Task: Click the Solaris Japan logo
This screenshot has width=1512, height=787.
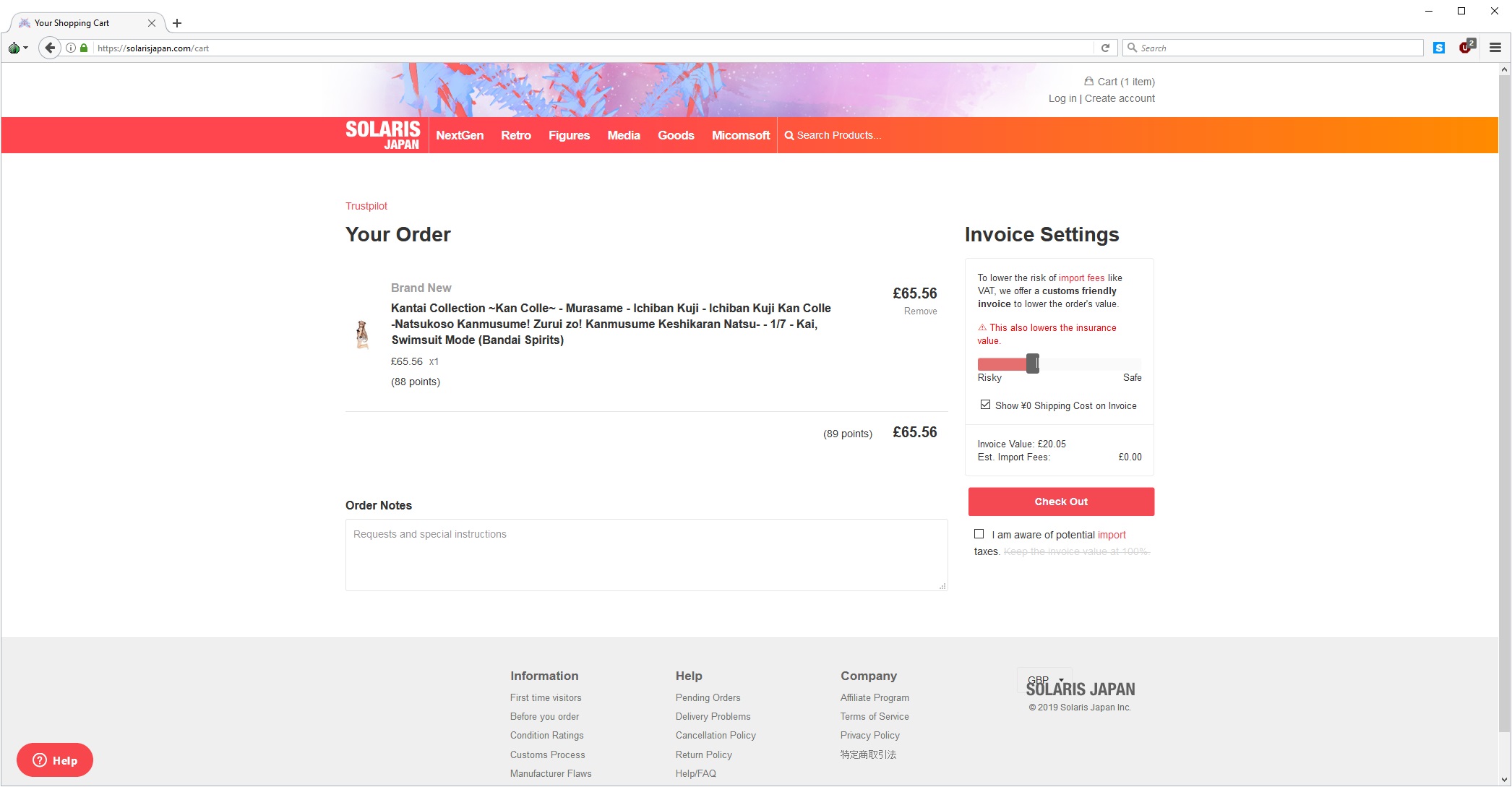Action: coord(382,135)
